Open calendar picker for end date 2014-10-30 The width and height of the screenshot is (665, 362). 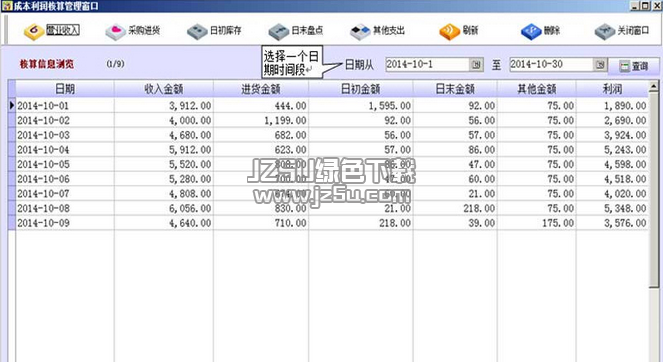(600, 64)
